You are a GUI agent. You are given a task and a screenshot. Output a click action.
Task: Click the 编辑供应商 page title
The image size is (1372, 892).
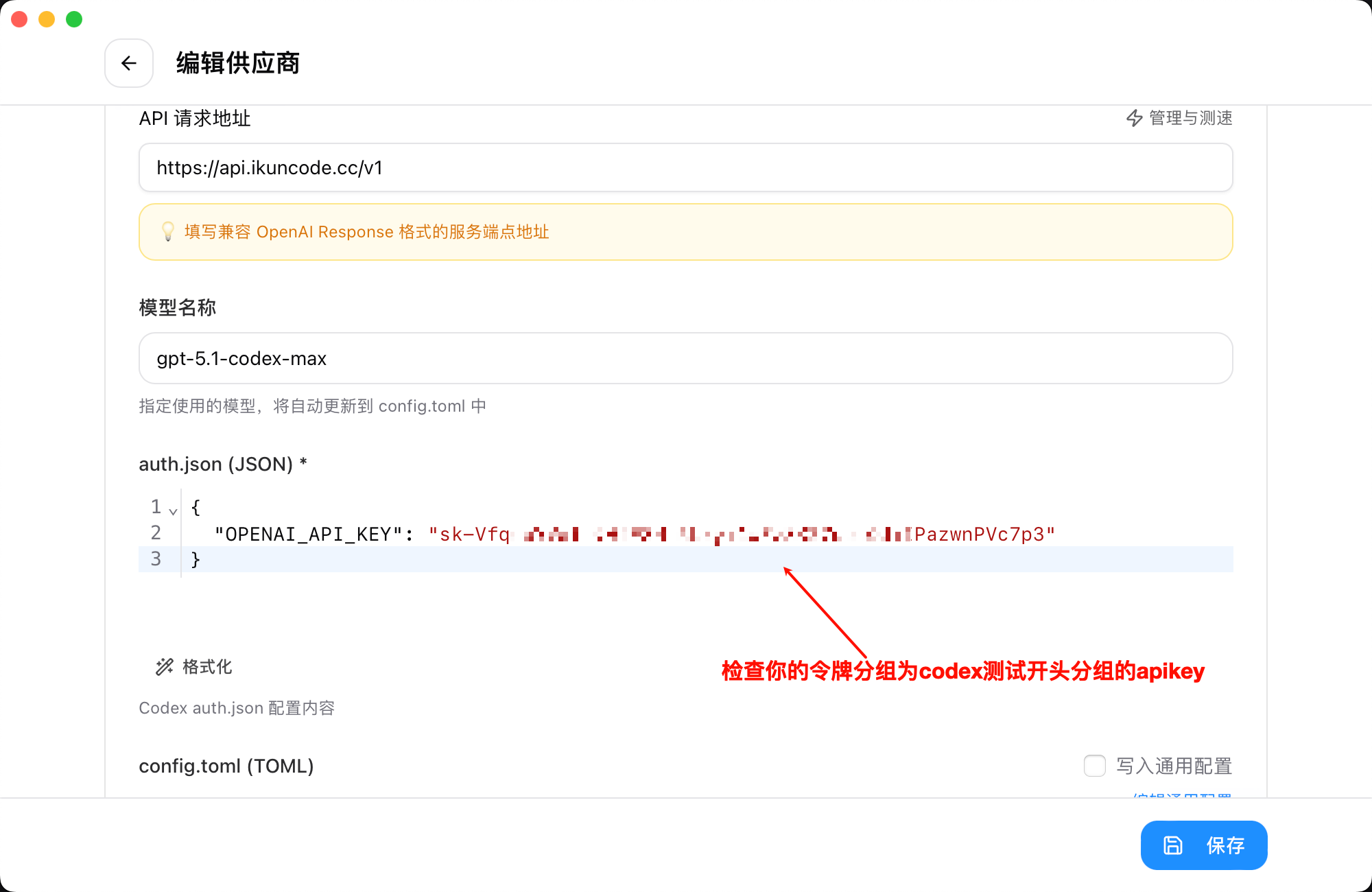point(237,63)
